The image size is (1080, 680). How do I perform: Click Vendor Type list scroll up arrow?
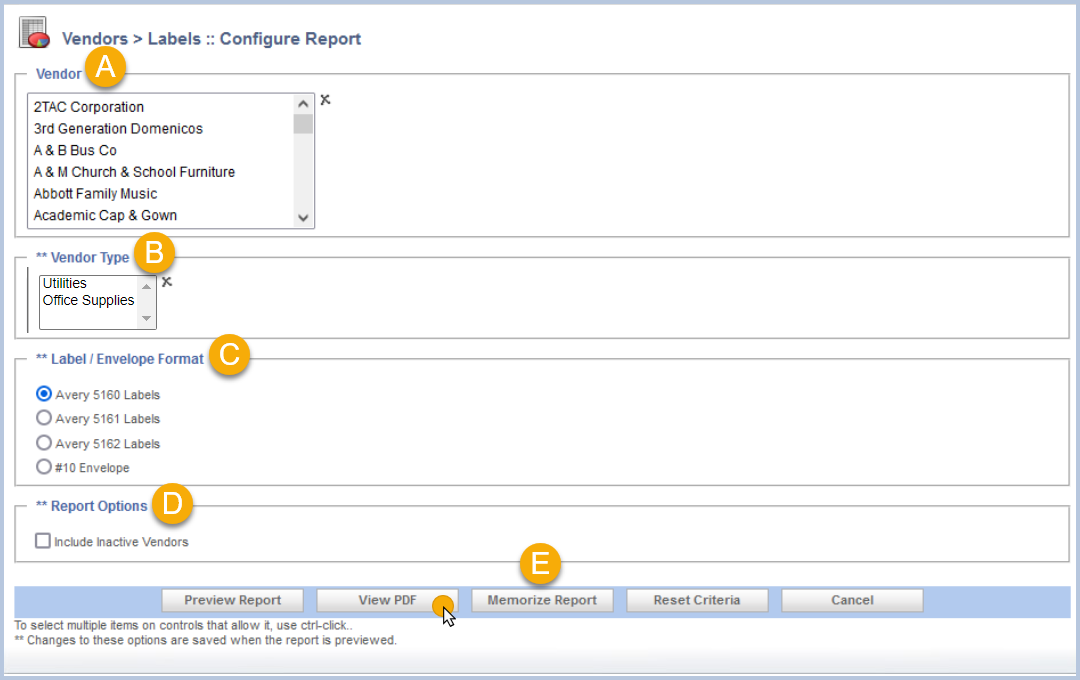tap(146, 286)
